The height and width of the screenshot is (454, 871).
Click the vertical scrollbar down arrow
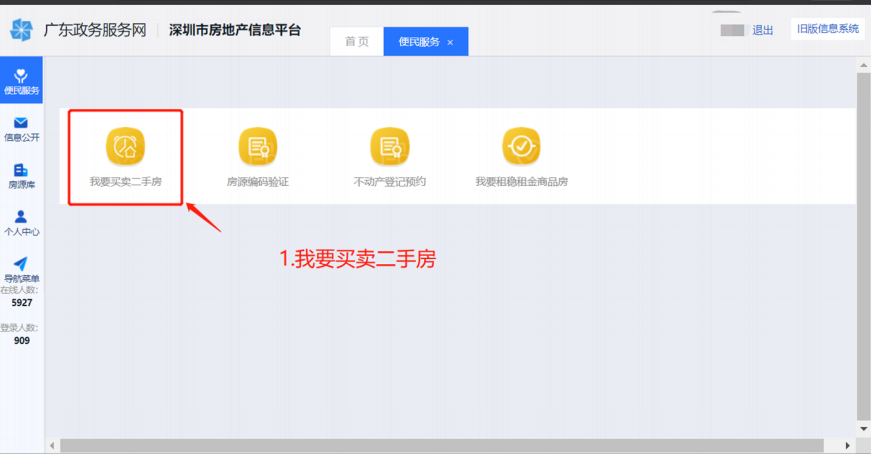(x=863, y=429)
